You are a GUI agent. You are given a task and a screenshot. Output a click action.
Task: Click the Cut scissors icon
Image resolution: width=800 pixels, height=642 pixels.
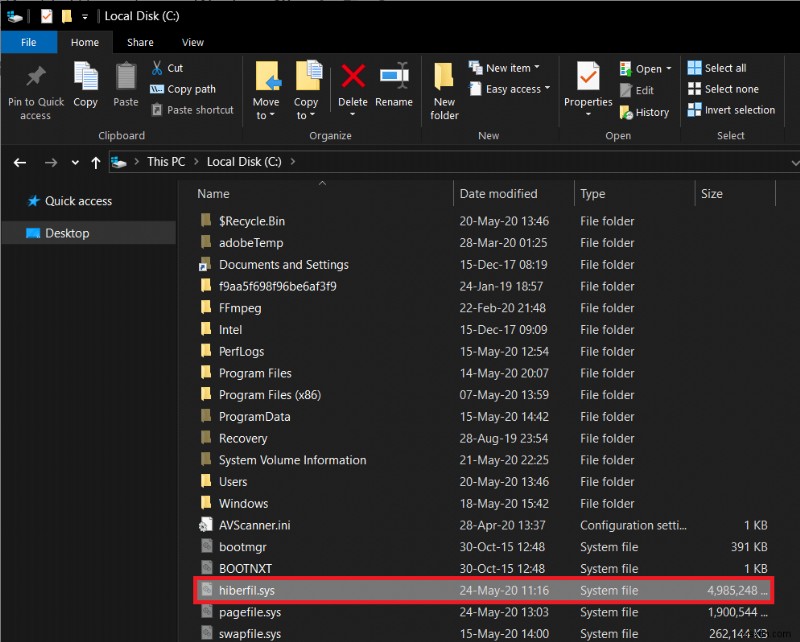[158, 68]
